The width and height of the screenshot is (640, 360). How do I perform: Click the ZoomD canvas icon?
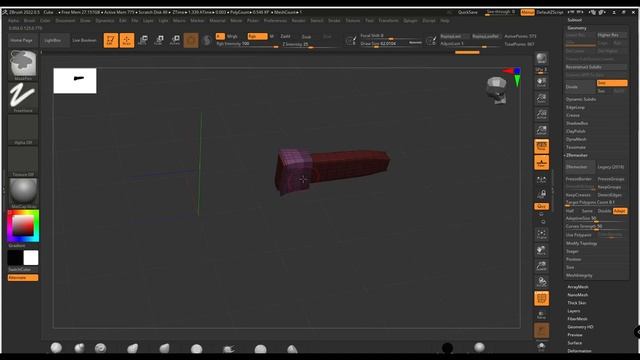click(x=542, y=266)
